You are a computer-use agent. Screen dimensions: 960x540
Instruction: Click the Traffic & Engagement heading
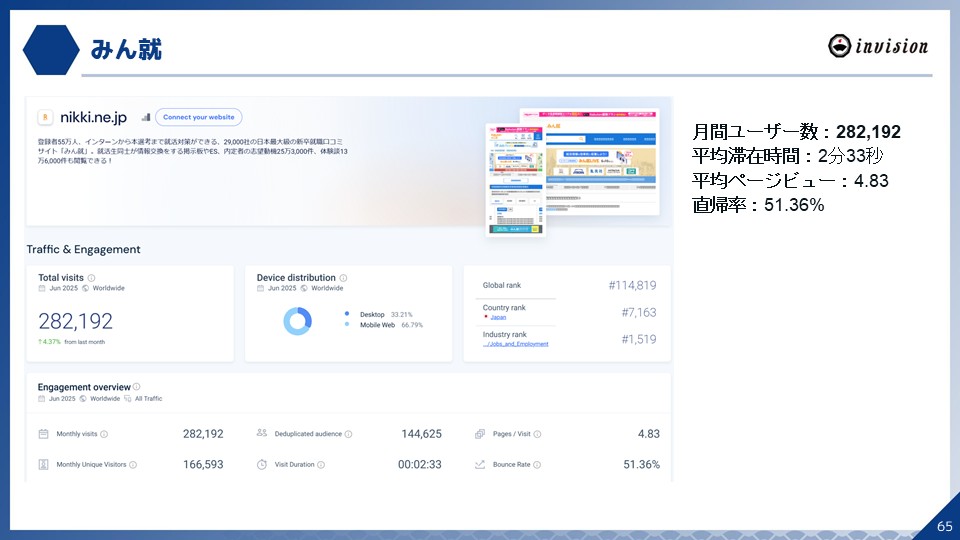coord(83,249)
